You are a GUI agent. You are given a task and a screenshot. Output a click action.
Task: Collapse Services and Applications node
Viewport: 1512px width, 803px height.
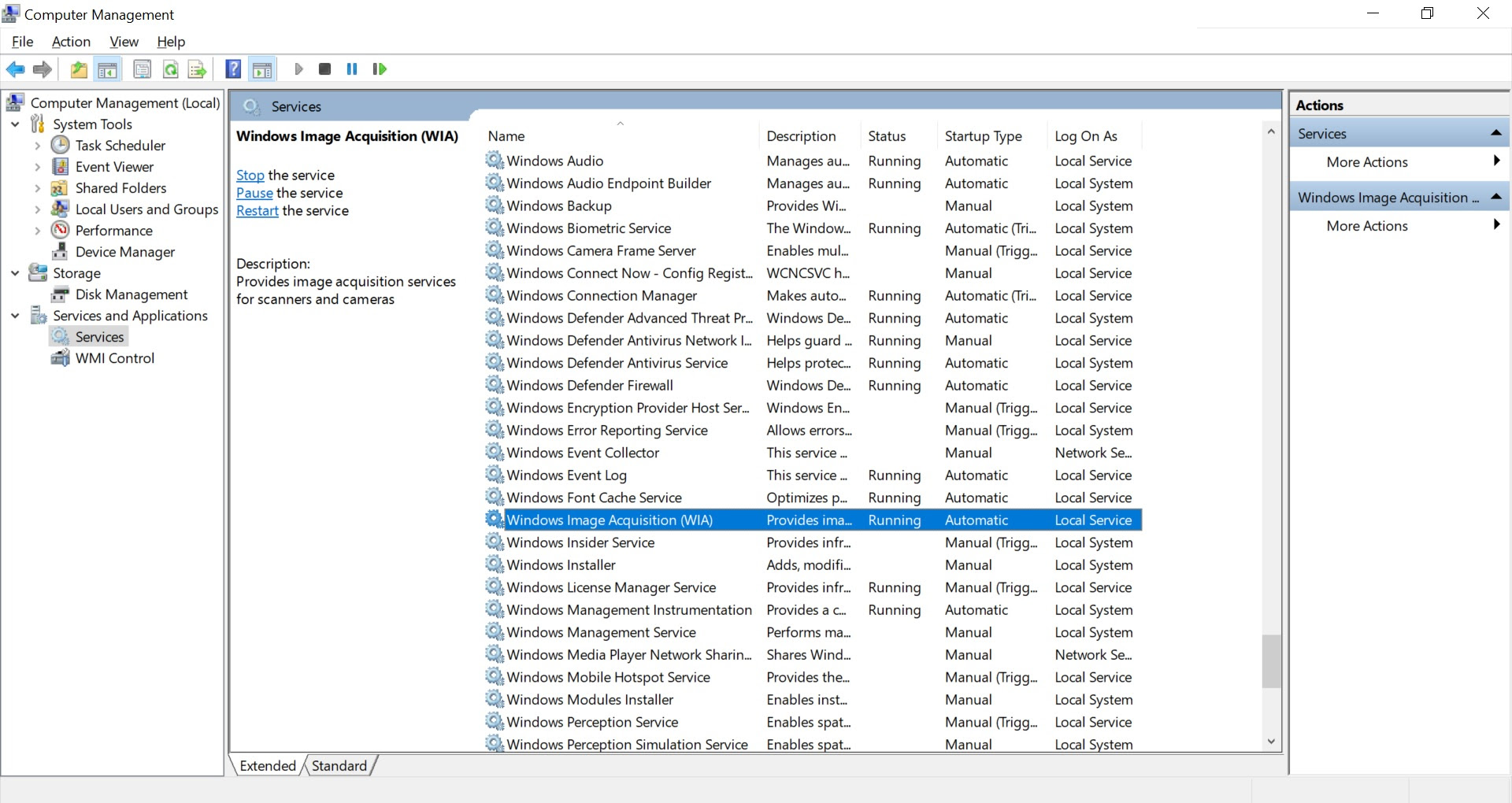(15, 315)
